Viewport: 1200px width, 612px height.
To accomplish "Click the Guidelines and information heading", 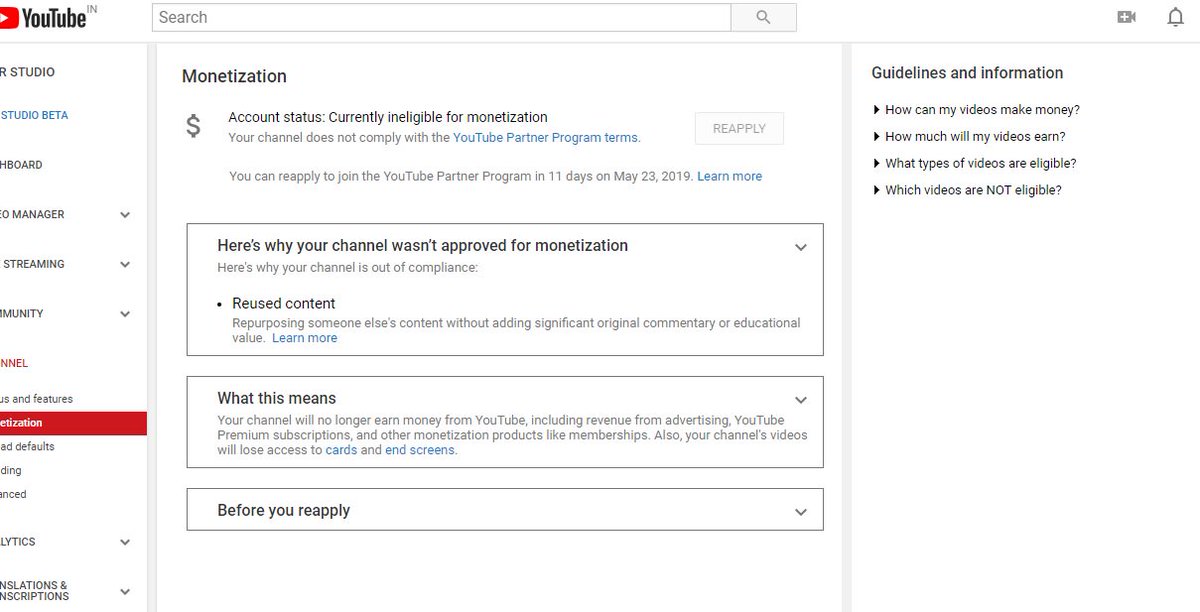I will [967, 73].
